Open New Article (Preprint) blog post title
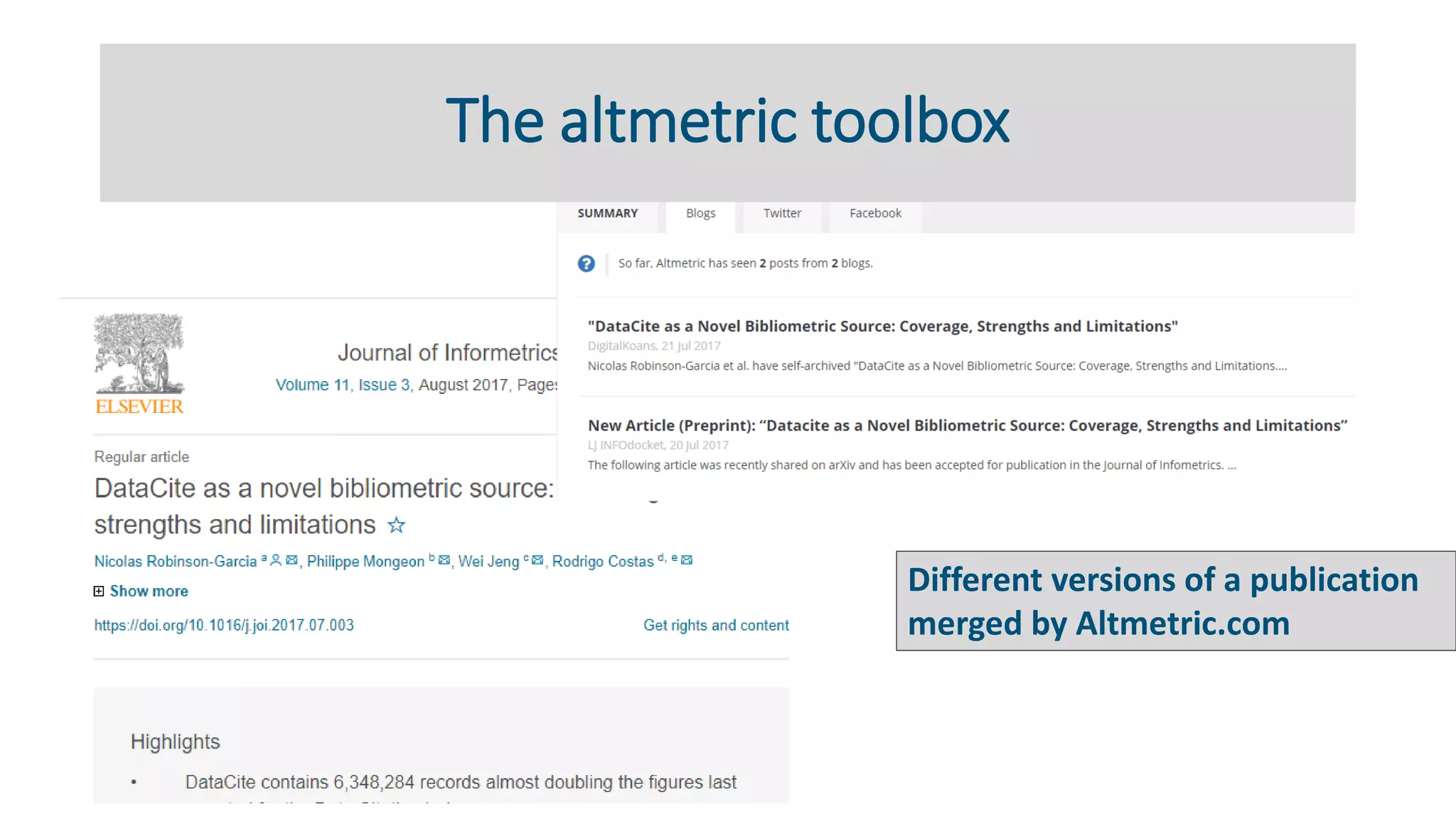This screenshot has width=1456, height=819. tap(968, 426)
